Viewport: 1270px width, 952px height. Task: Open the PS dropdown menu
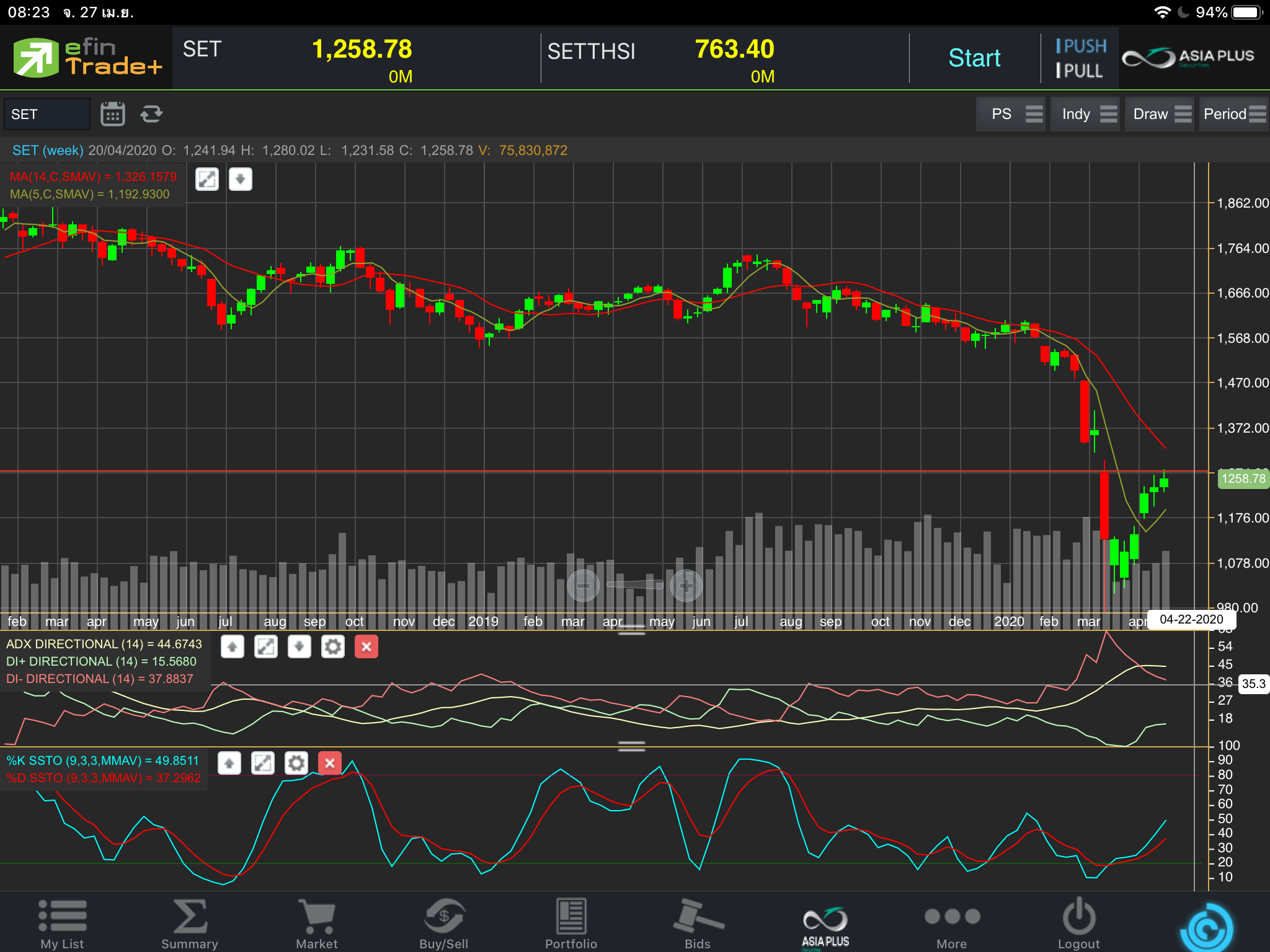pos(1011,114)
